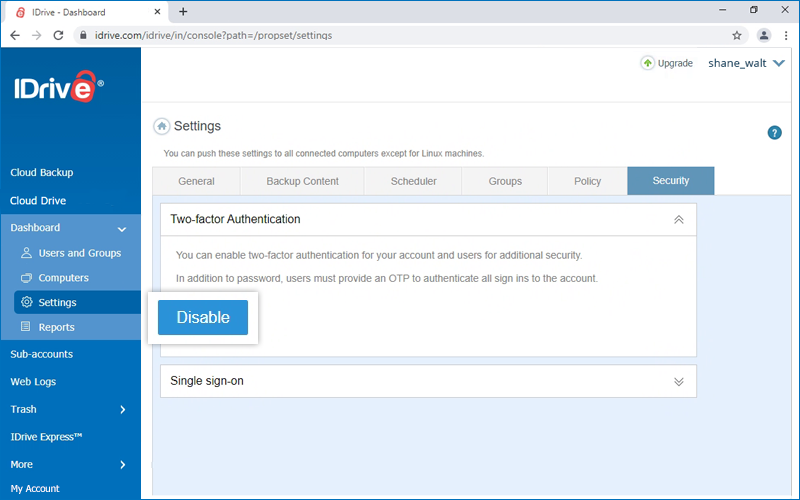Click the Single sign-on heading text
Screen dimensions: 800x500
207,381
